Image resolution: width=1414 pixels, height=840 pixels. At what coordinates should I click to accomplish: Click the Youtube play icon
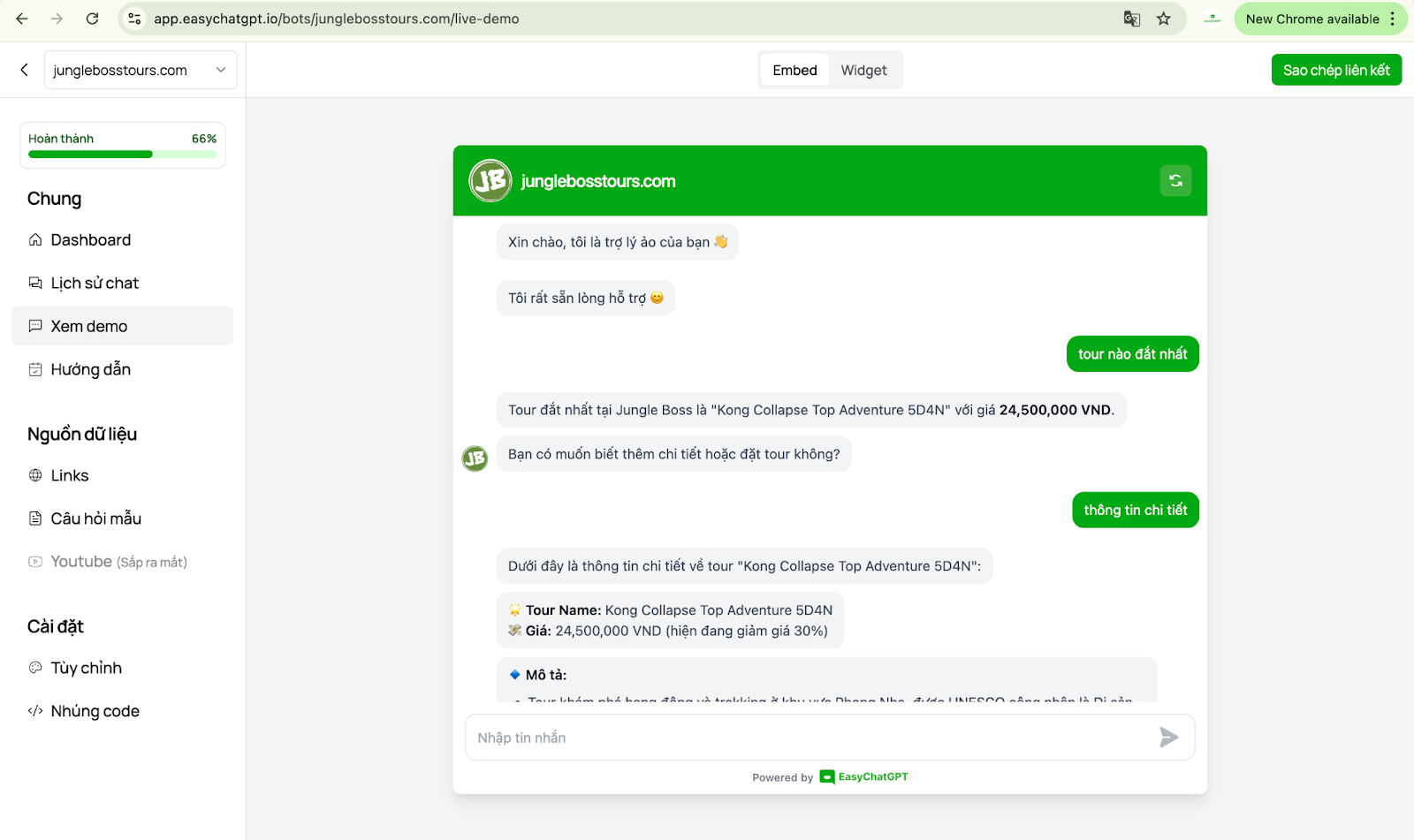pos(35,562)
